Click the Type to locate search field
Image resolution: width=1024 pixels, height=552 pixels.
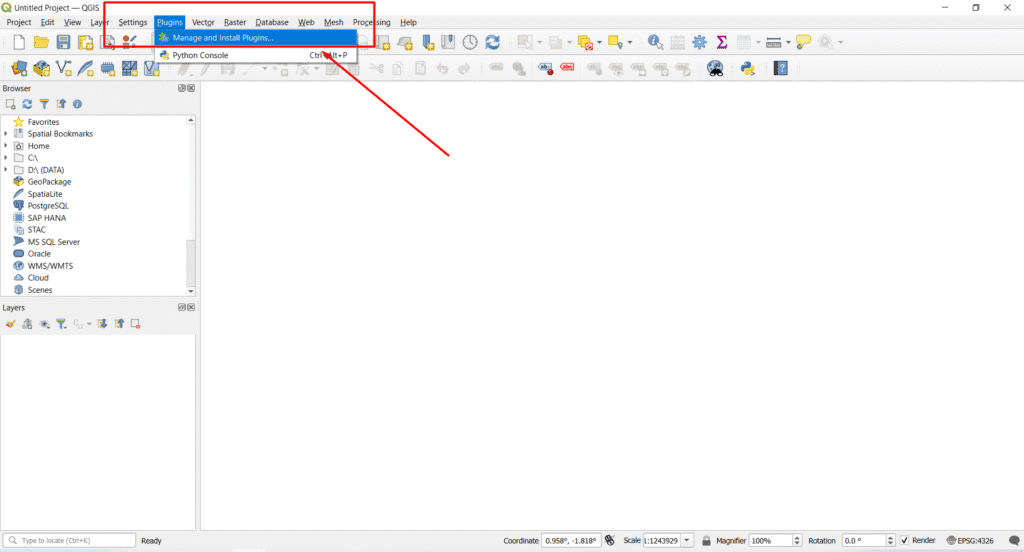click(x=69, y=540)
